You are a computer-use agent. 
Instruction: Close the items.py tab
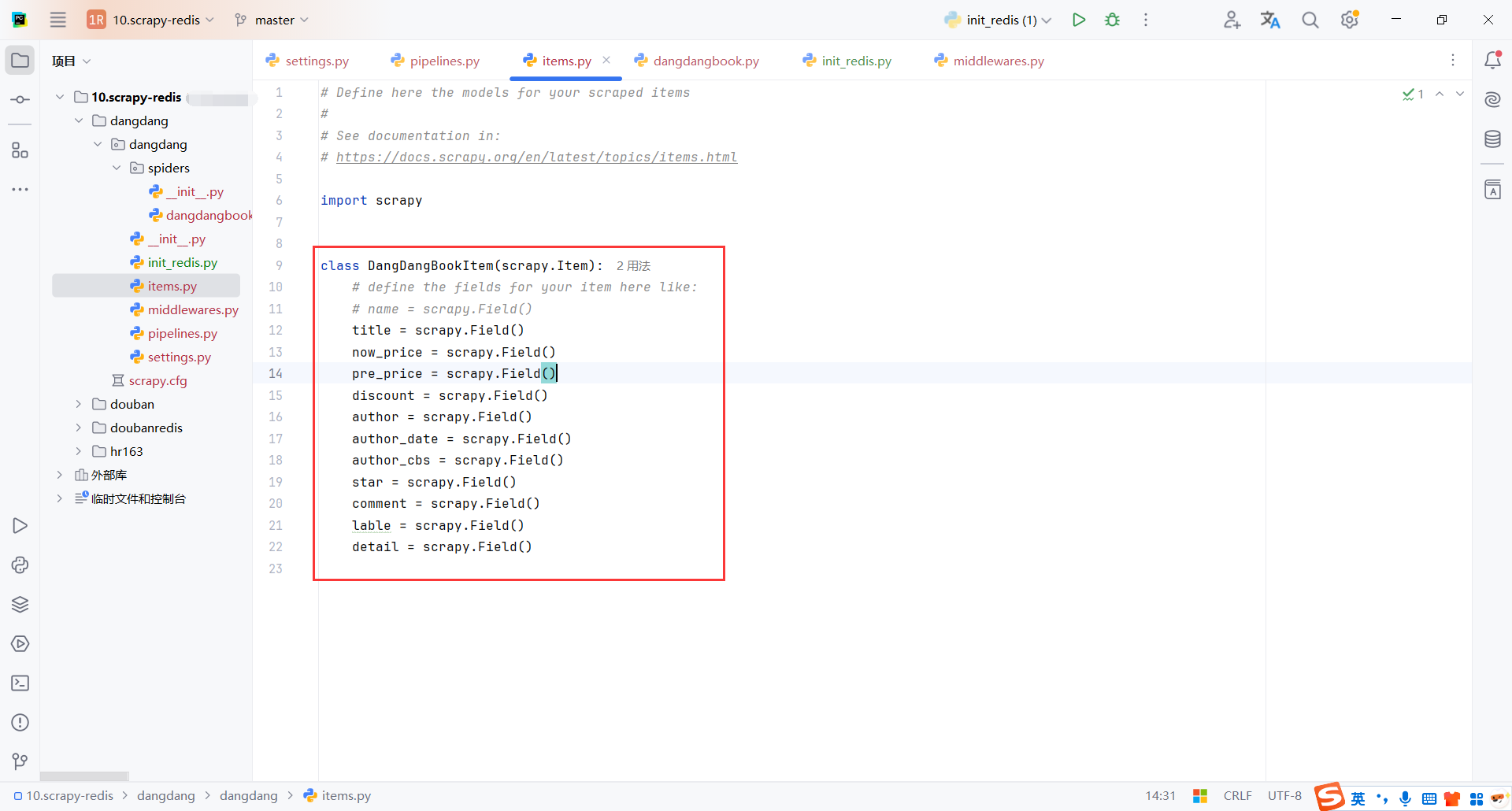tap(606, 60)
